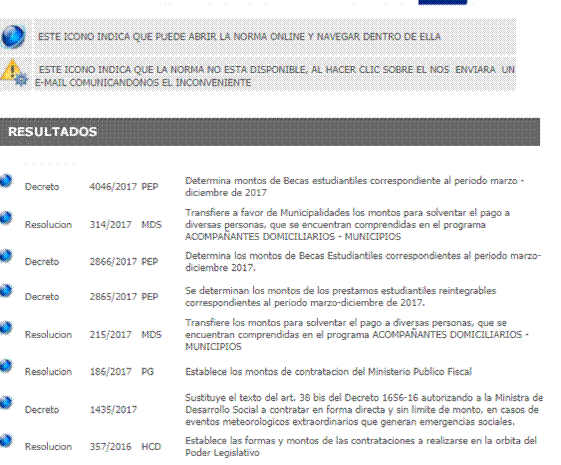The image size is (561, 465).
Task: Click the globe icon for Decreto 1435/2017
Action: pyautogui.click(x=6, y=402)
